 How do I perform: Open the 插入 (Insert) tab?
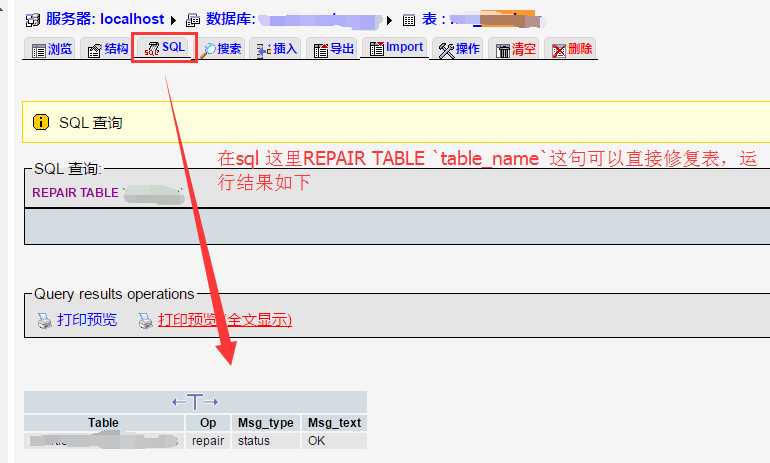(276, 49)
